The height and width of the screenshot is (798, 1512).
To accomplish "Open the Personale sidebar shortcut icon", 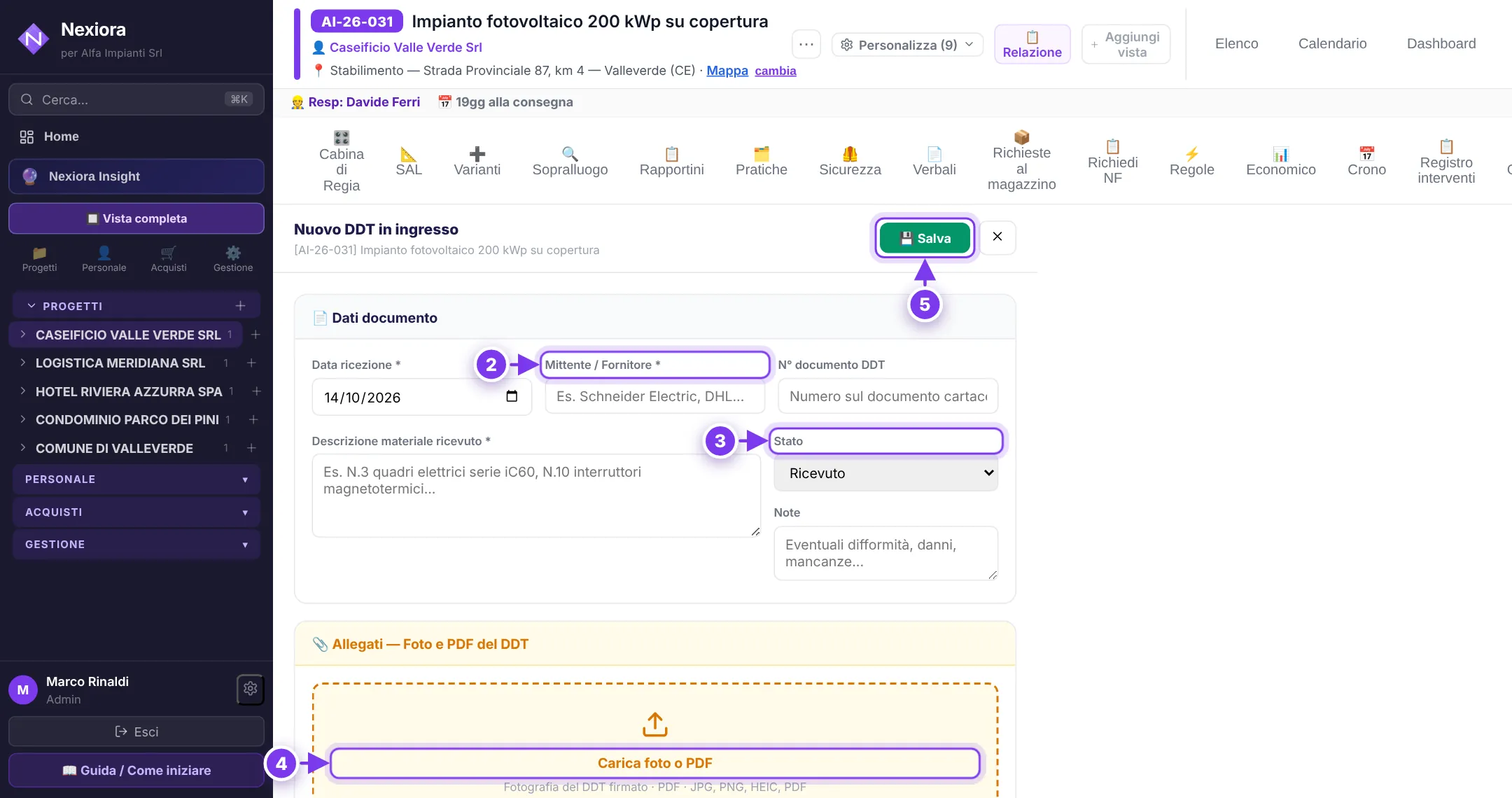I will [104, 259].
